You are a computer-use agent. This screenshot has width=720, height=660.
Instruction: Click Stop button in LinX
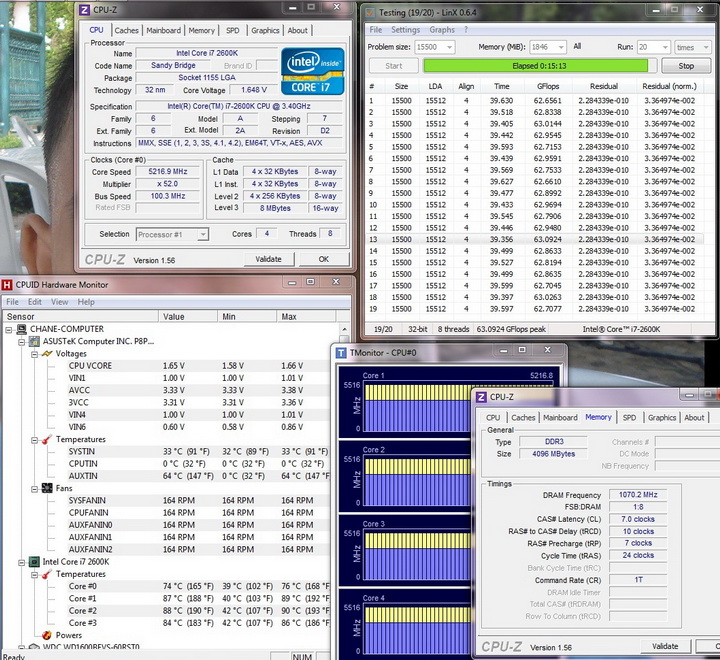pos(686,66)
